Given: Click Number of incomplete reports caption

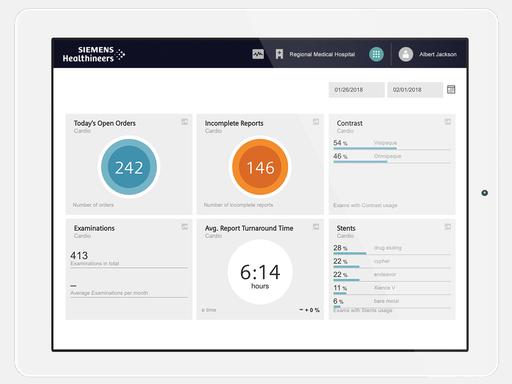Looking at the screenshot, I should point(238,205).
